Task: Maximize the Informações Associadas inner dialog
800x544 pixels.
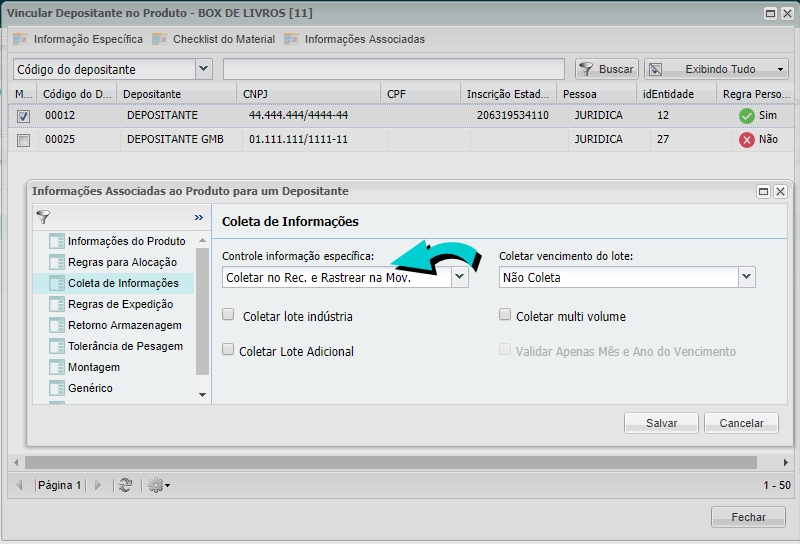Action: pyautogui.click(x=763, y=191)
